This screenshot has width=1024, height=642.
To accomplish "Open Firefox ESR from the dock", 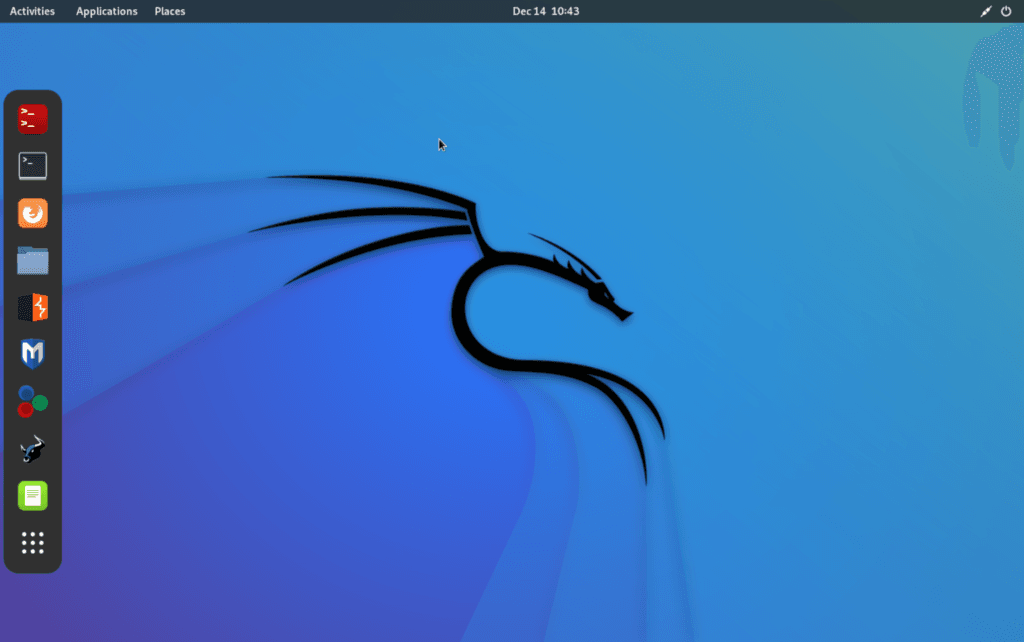I will pos(32,213).
